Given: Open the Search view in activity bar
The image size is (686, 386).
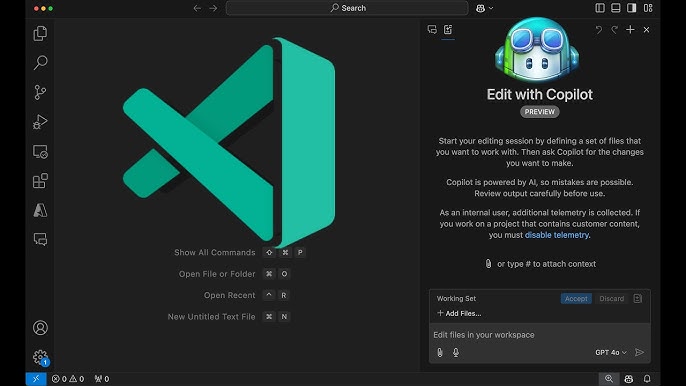Looking at the screenshot, I should [x=40, y=63].
